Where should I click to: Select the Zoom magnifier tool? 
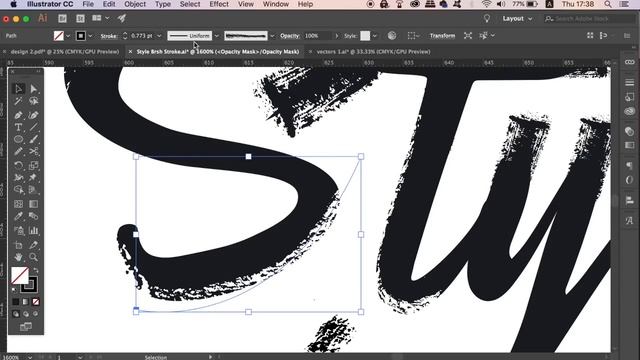pos(33,257)
